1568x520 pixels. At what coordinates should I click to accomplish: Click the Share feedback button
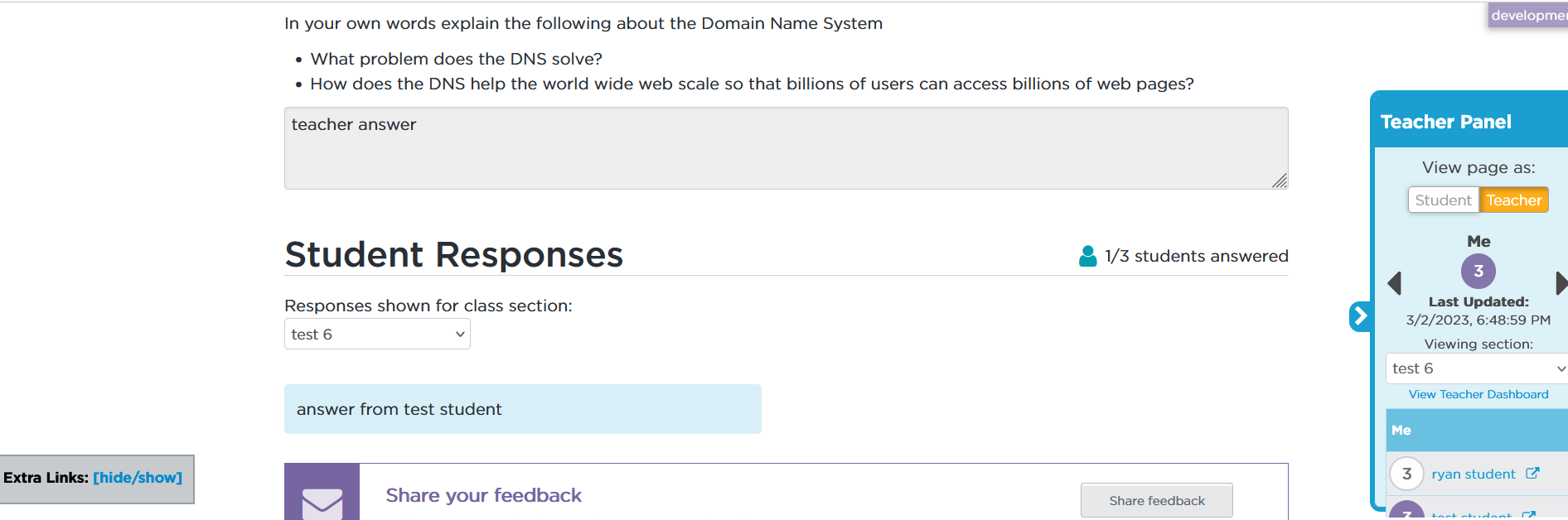click(x=1156, y=500)
